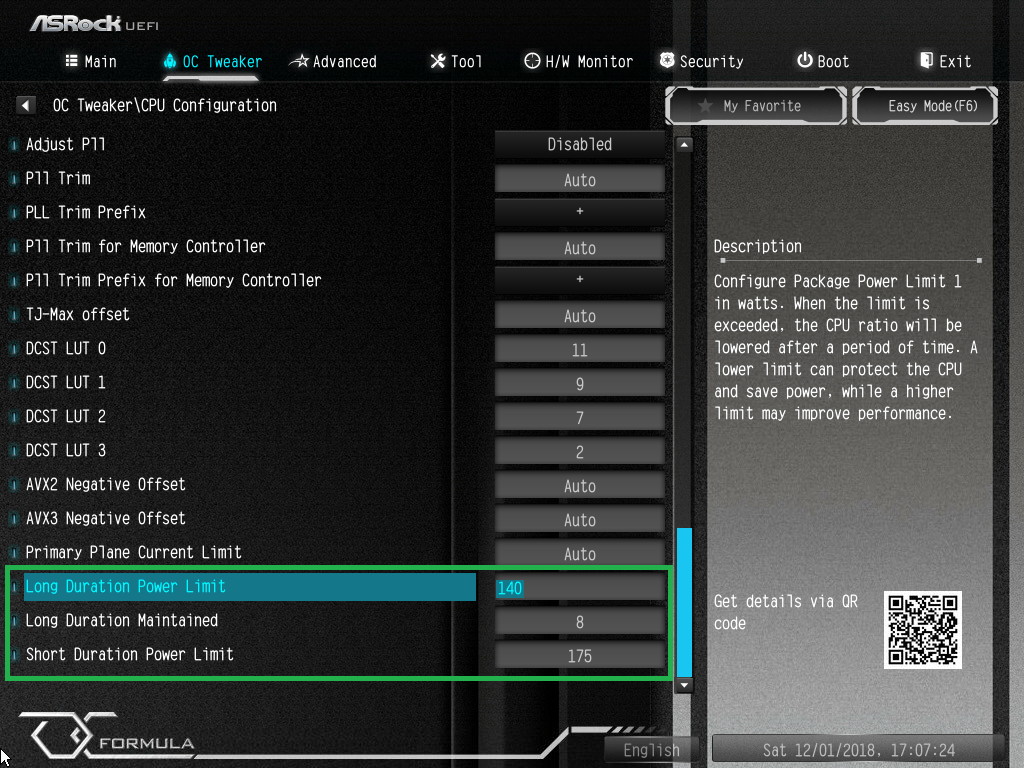
Task: Select the Adjust Pll setting row
Action: 65,144
